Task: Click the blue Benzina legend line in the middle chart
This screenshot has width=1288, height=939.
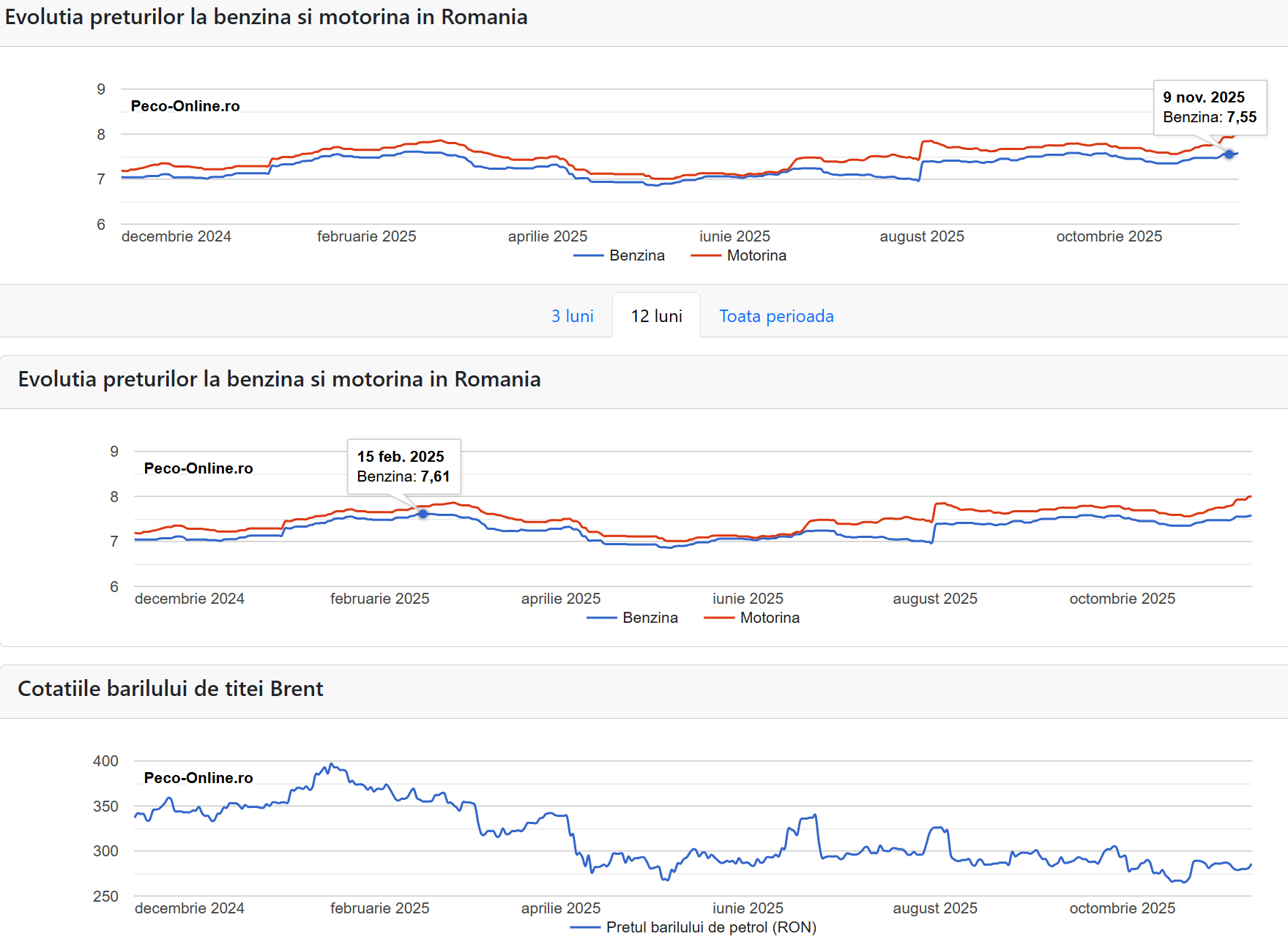Action: 602,618
